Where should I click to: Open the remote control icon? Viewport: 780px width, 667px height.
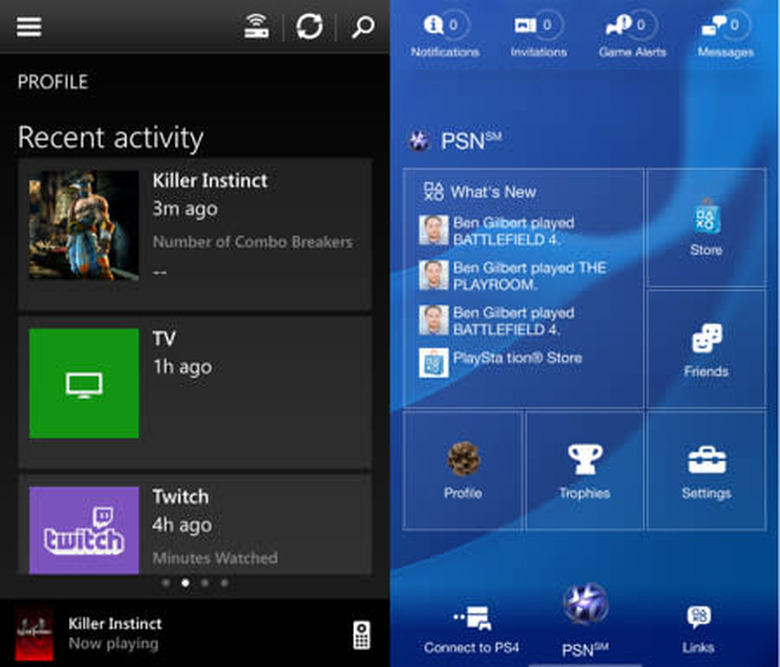pos(362,634)
